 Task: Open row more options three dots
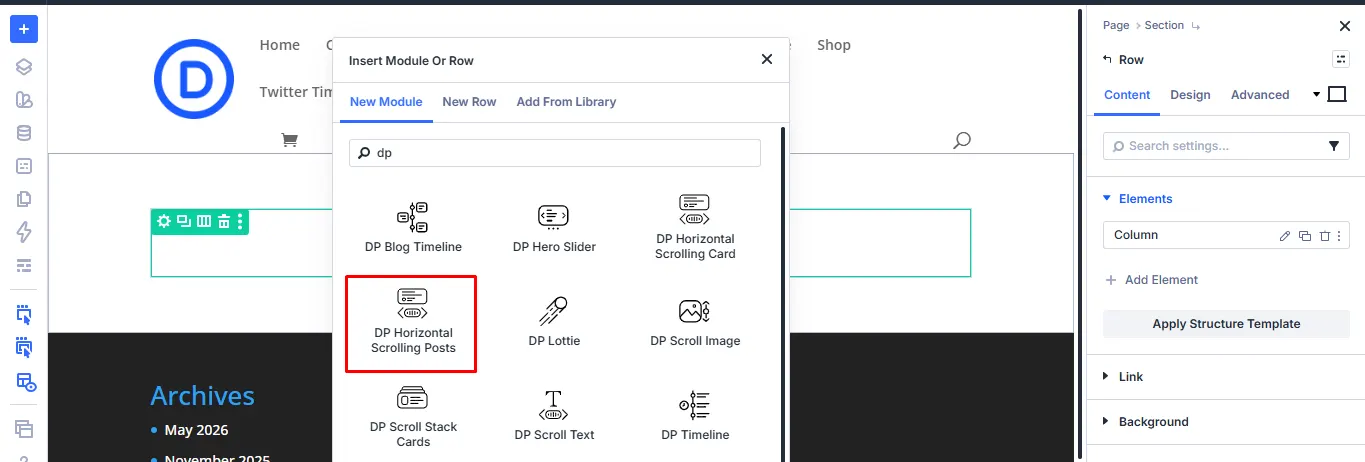click(240, 222)
